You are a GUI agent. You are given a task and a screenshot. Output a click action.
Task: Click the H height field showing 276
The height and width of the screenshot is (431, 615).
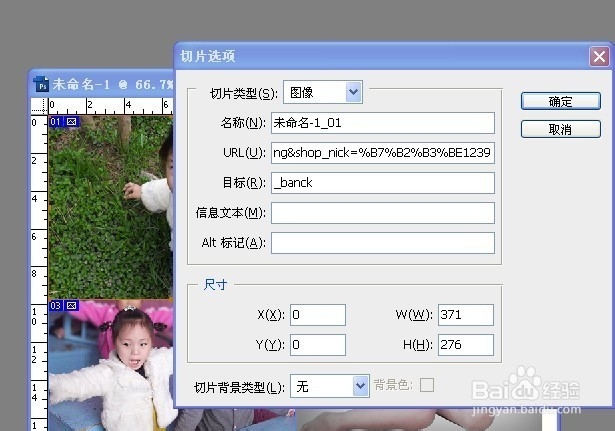point(466,345)
